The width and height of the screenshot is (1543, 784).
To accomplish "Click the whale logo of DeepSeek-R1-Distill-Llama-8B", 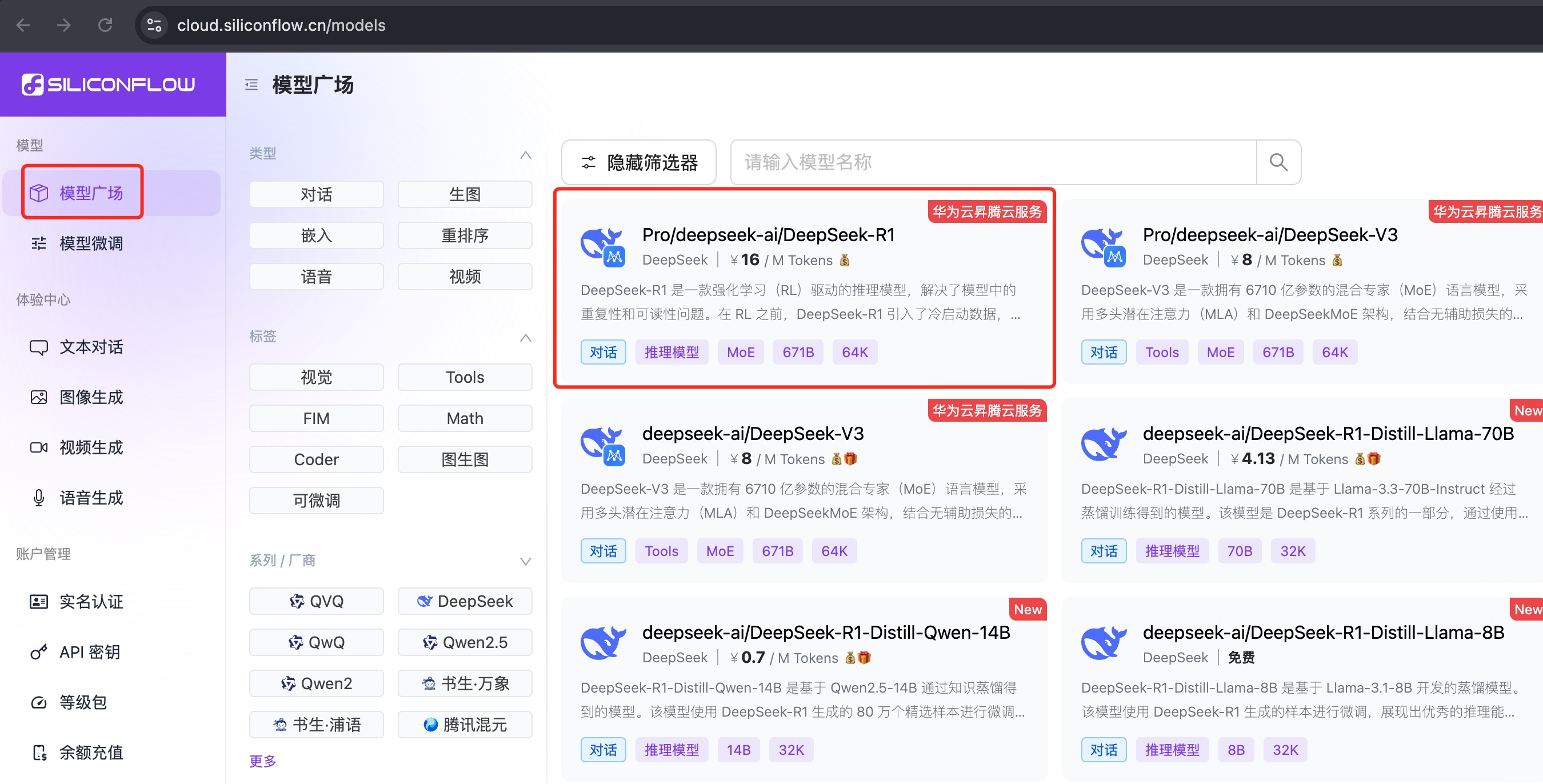I will (1104, 643).
